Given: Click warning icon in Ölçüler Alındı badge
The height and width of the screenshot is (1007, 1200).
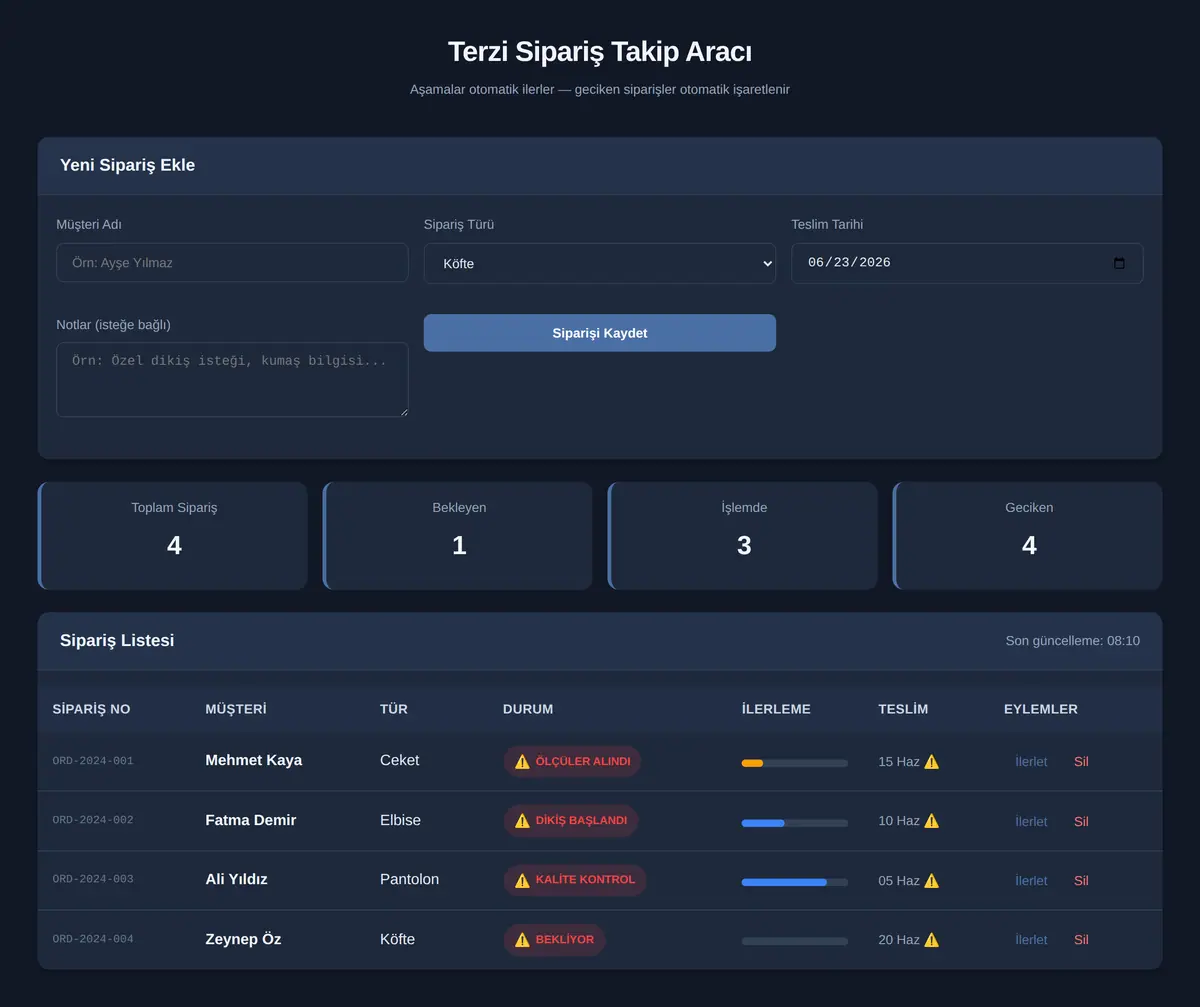Looking at the screenshot, I should click(522, 762).
